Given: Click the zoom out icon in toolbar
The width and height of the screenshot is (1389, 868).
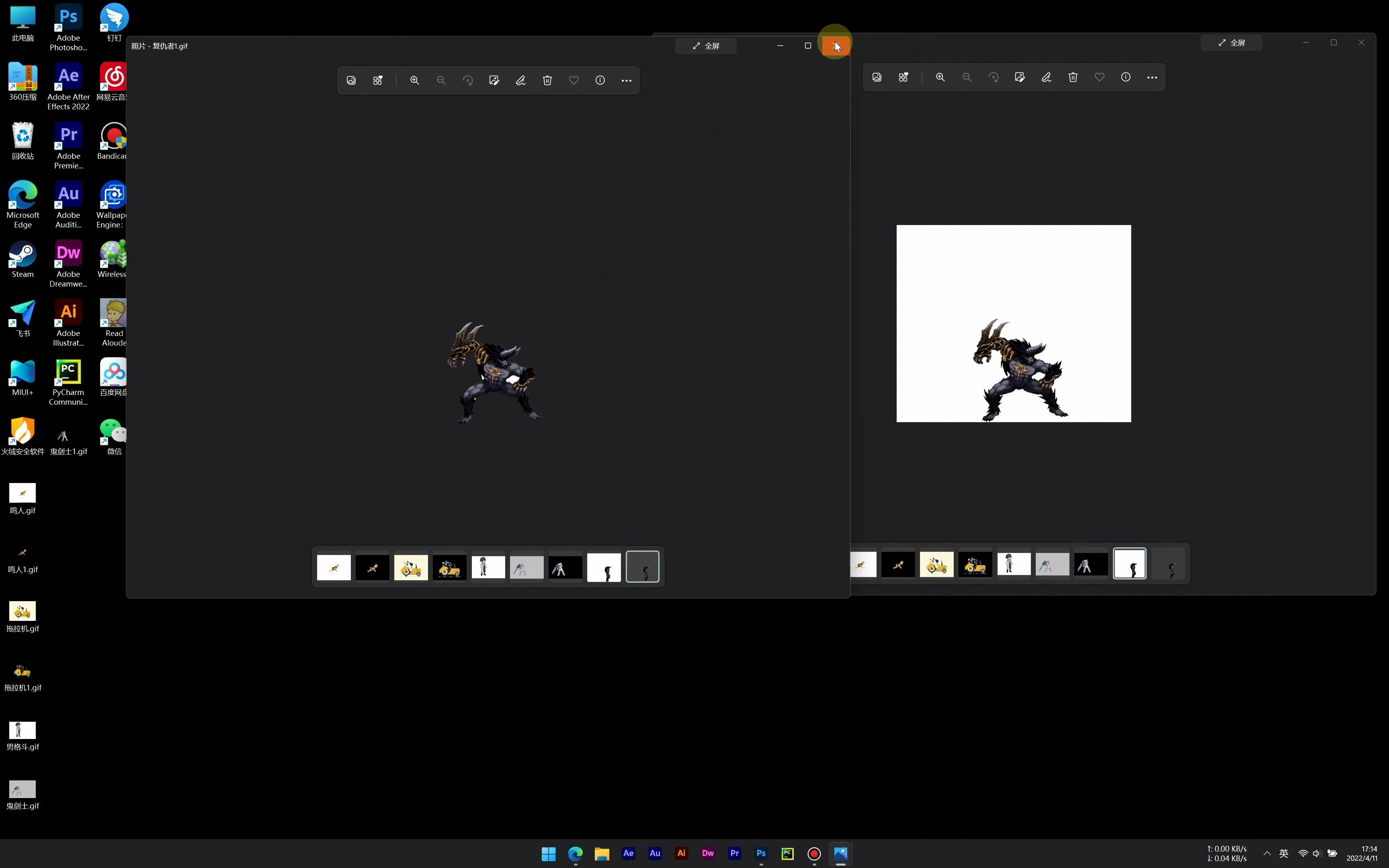Looking at the screenshot, I should 441,80.
